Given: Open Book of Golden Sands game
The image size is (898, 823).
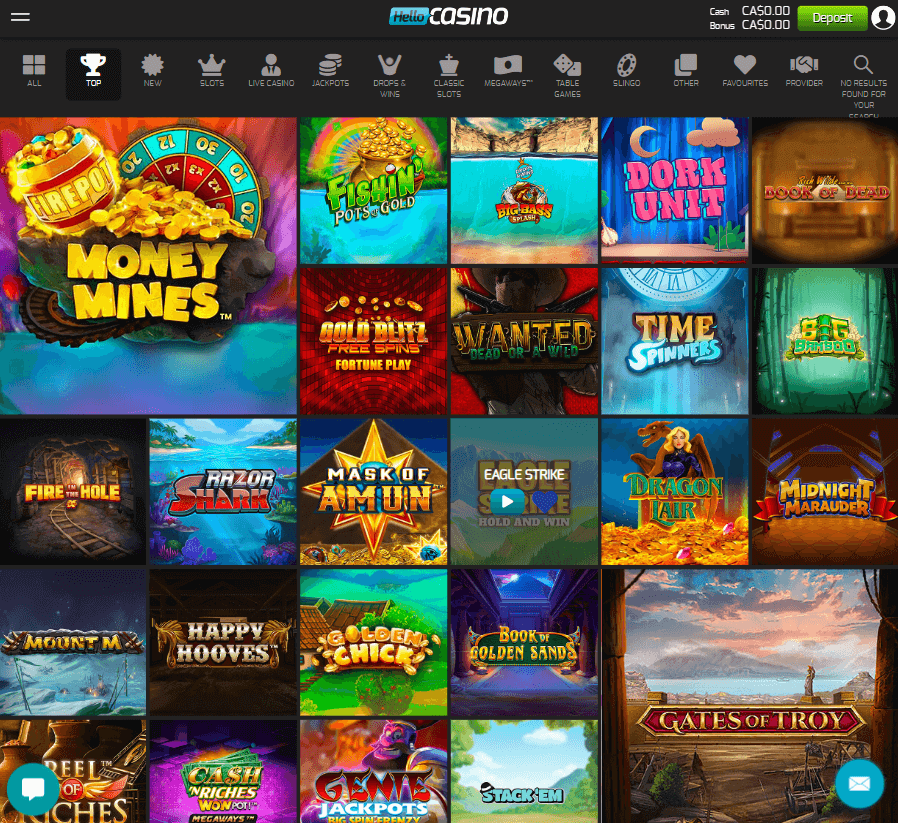Looking at the screenshot, I should coord(524,643).
